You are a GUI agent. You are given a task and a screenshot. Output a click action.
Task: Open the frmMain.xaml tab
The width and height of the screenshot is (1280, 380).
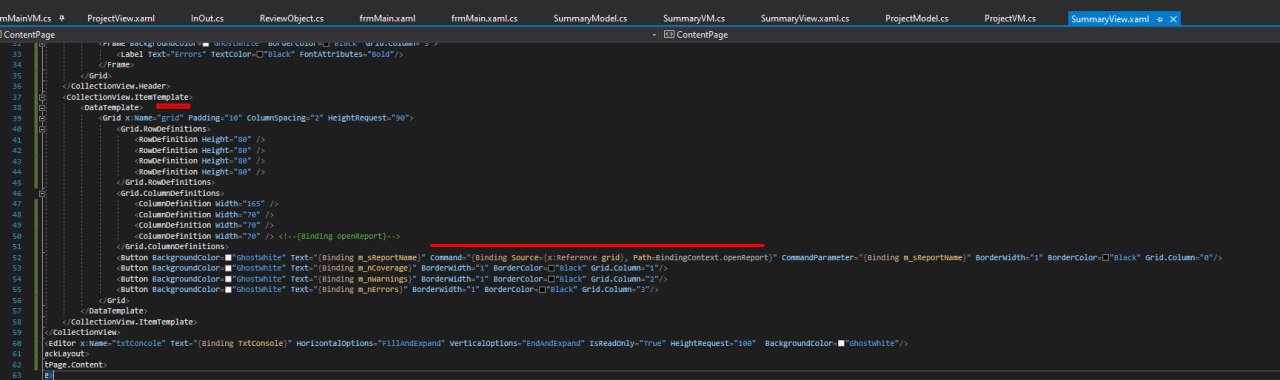point(387,19)
